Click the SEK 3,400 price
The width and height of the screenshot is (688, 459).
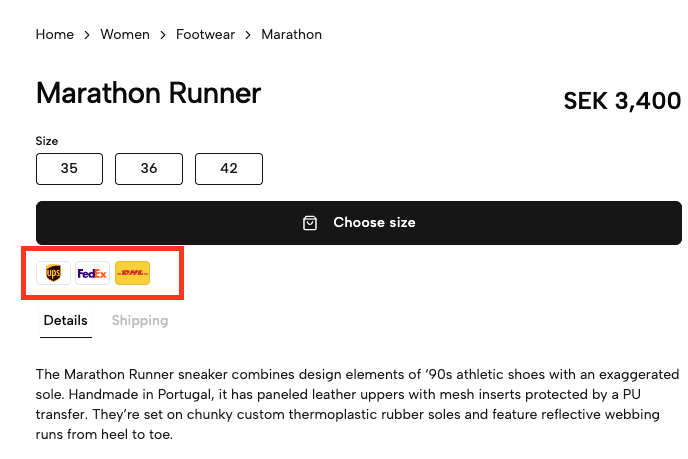[x=622, y=101]
